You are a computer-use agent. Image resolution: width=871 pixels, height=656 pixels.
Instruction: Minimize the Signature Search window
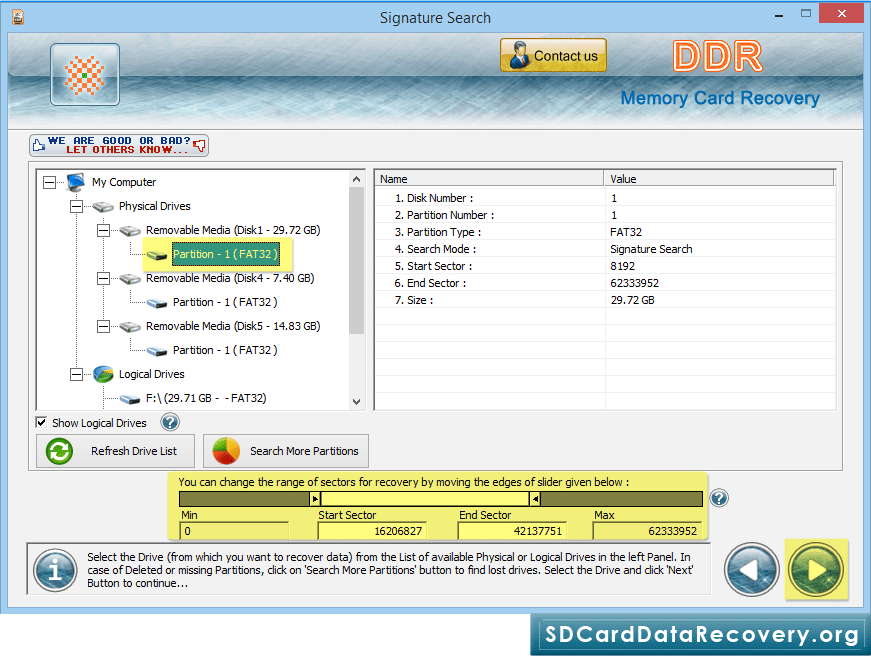pyautogui.click(x=779, y=14)
